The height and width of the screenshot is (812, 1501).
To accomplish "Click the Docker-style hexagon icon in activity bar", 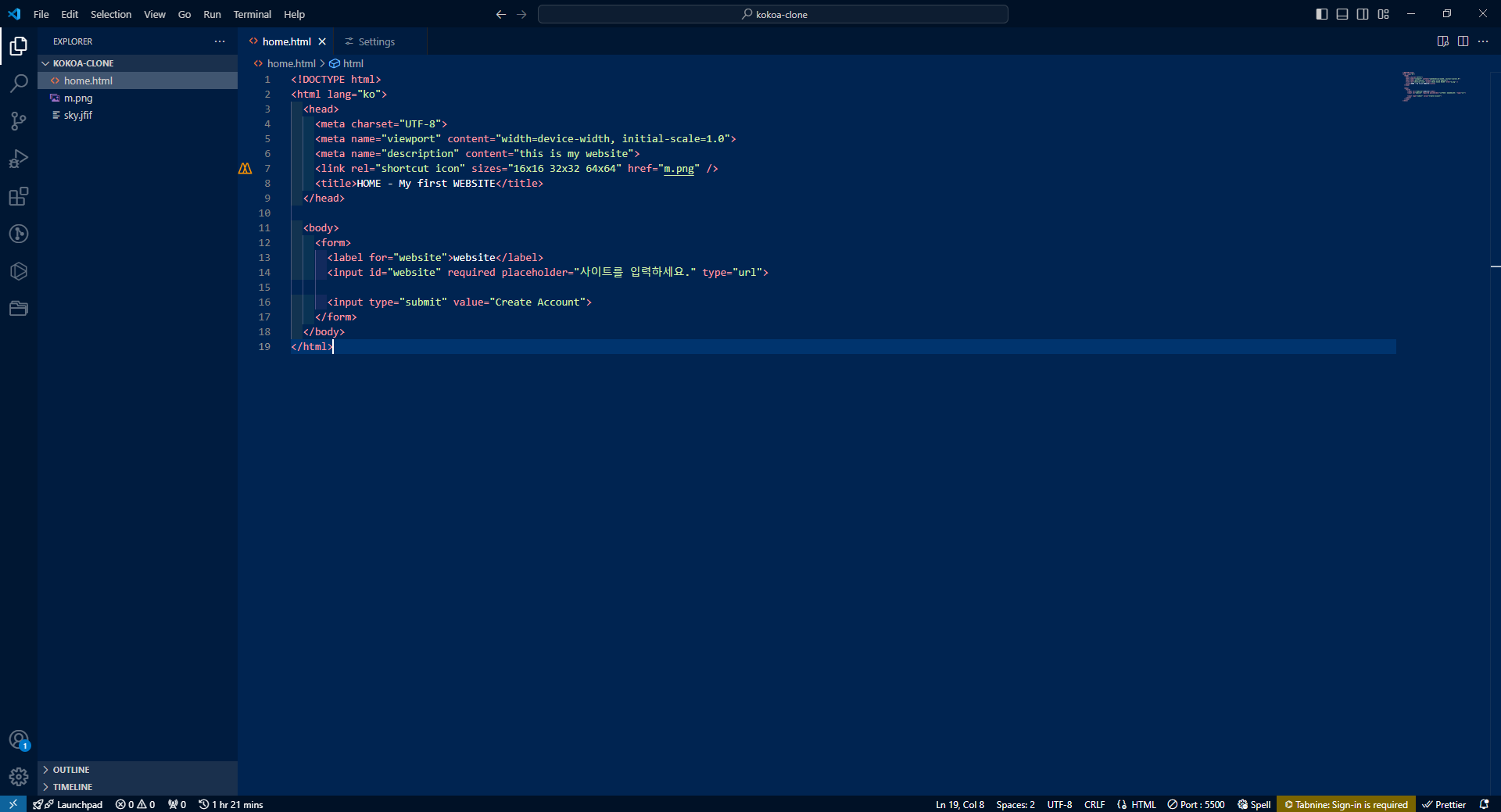I will 19,271.
